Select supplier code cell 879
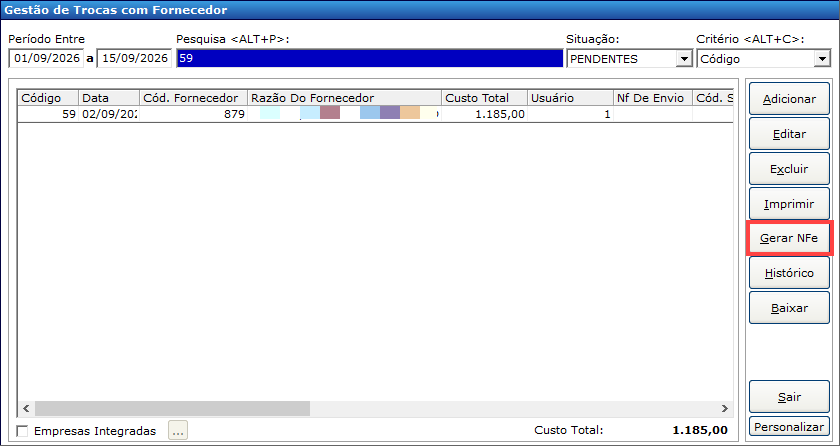Image resolution: width=840 pixels, height=446 pixels. pyautogui.click(x=194, y=114)
